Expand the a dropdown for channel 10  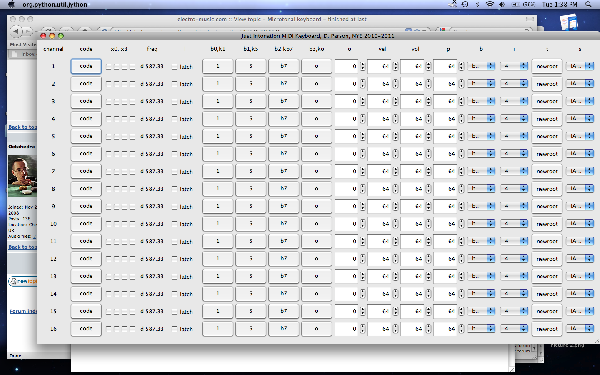tap(580, 223)
